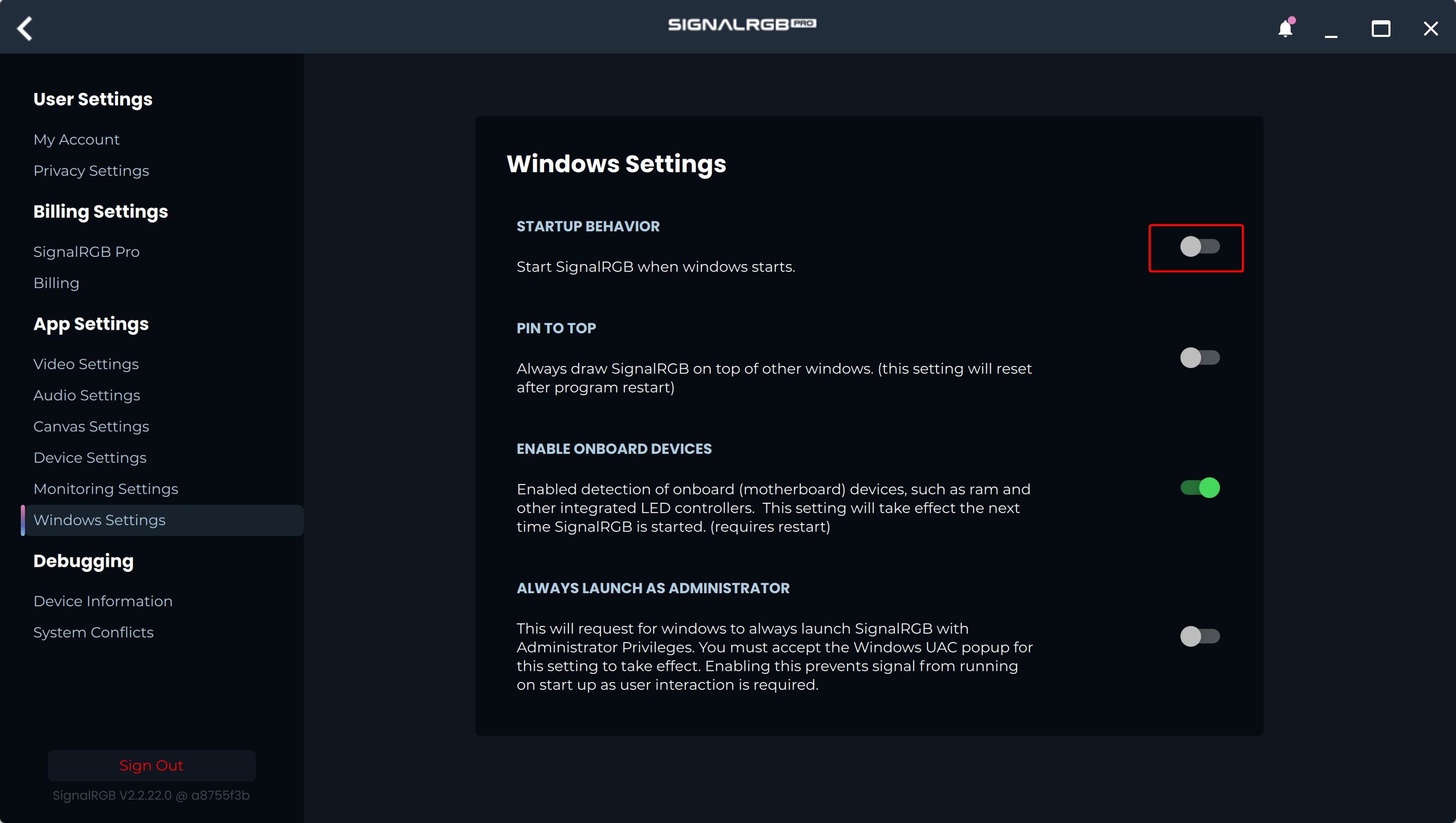Toggle Pin To Top switch

1200,357
